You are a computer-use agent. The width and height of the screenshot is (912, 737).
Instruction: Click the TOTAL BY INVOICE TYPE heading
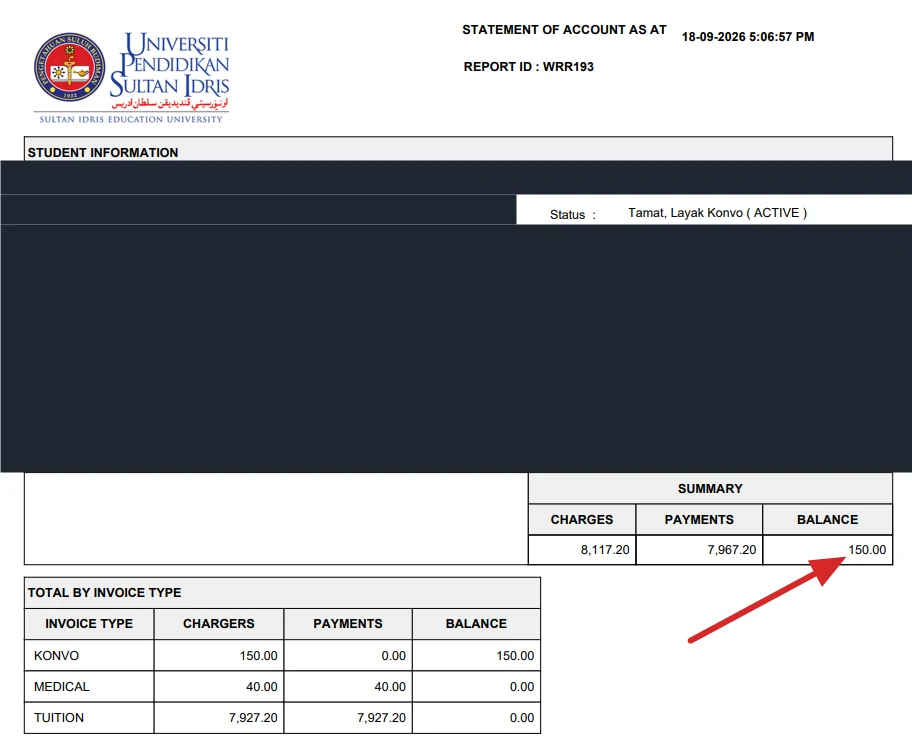pyautogui.click(x=105, y=593)
